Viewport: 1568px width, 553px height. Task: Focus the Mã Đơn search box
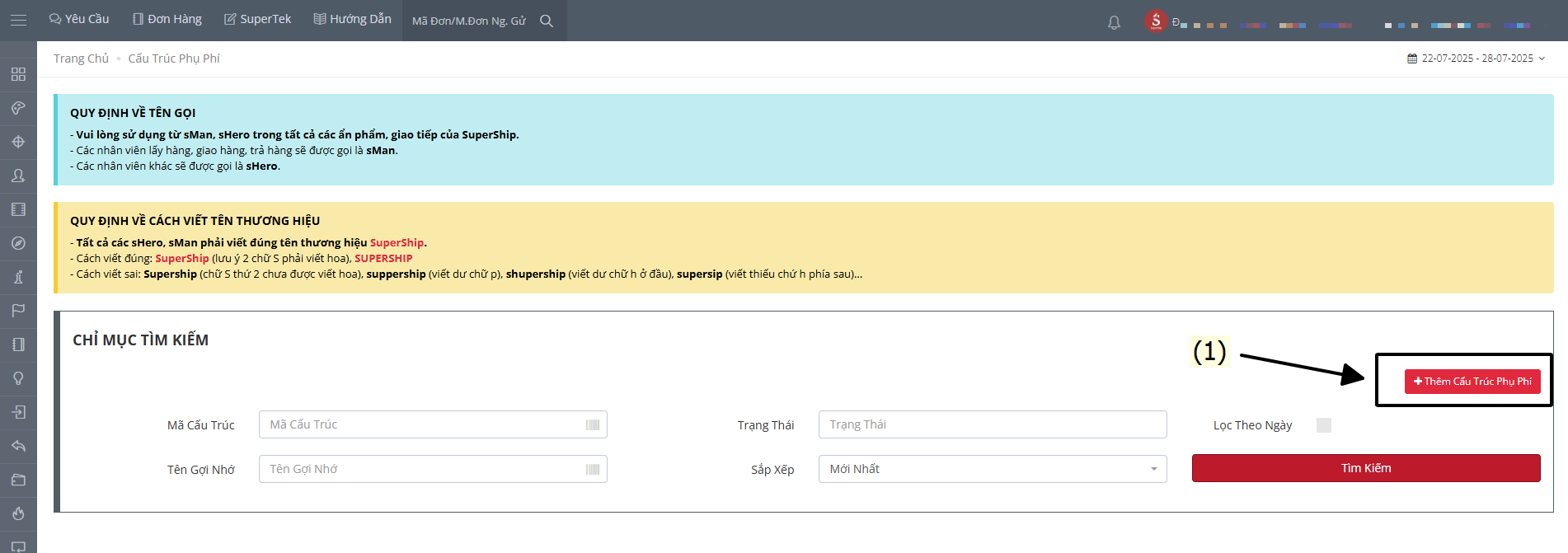pos(470,21)
